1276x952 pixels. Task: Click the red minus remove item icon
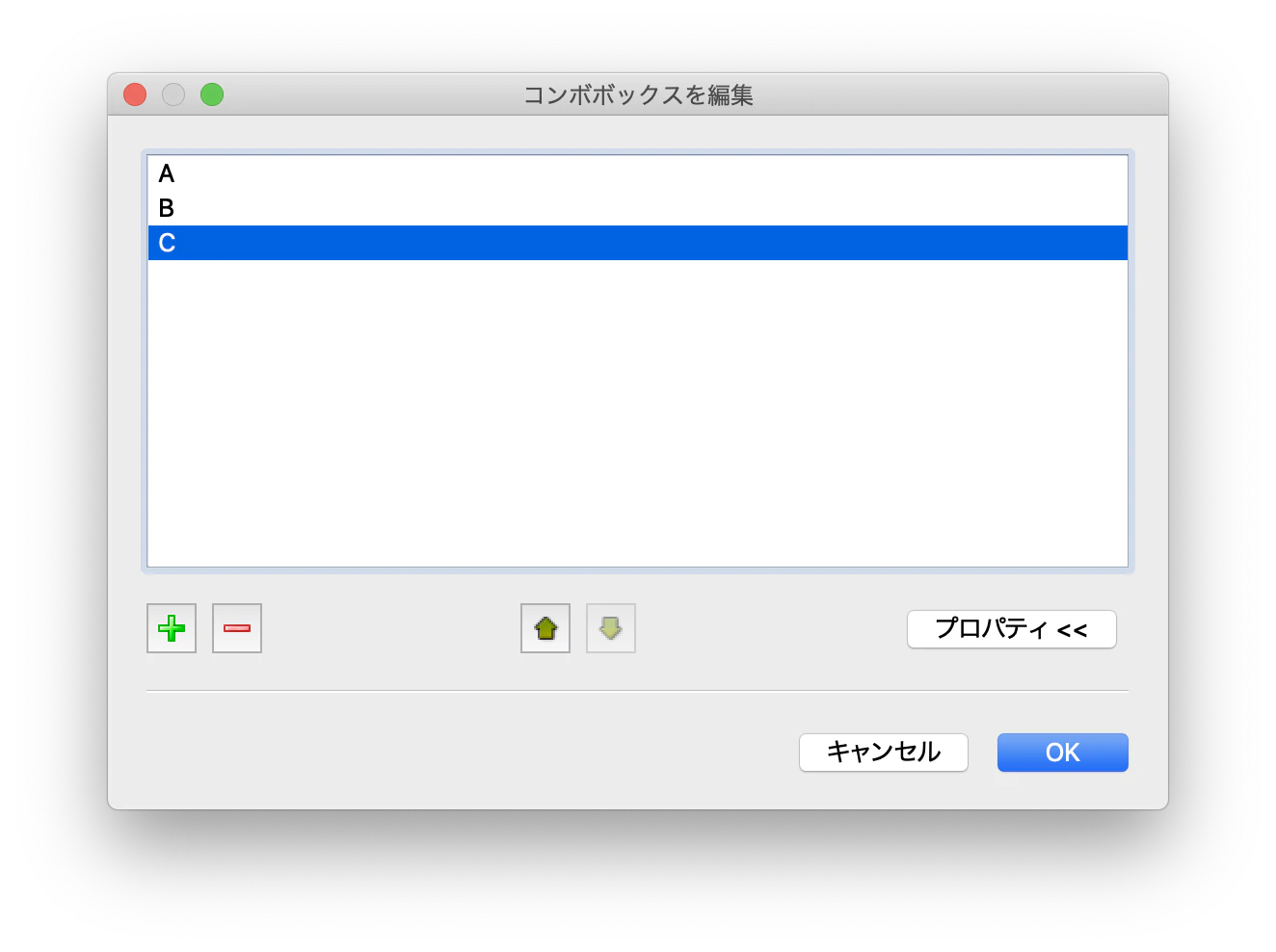pyautogui.click(x=237, y=628)
